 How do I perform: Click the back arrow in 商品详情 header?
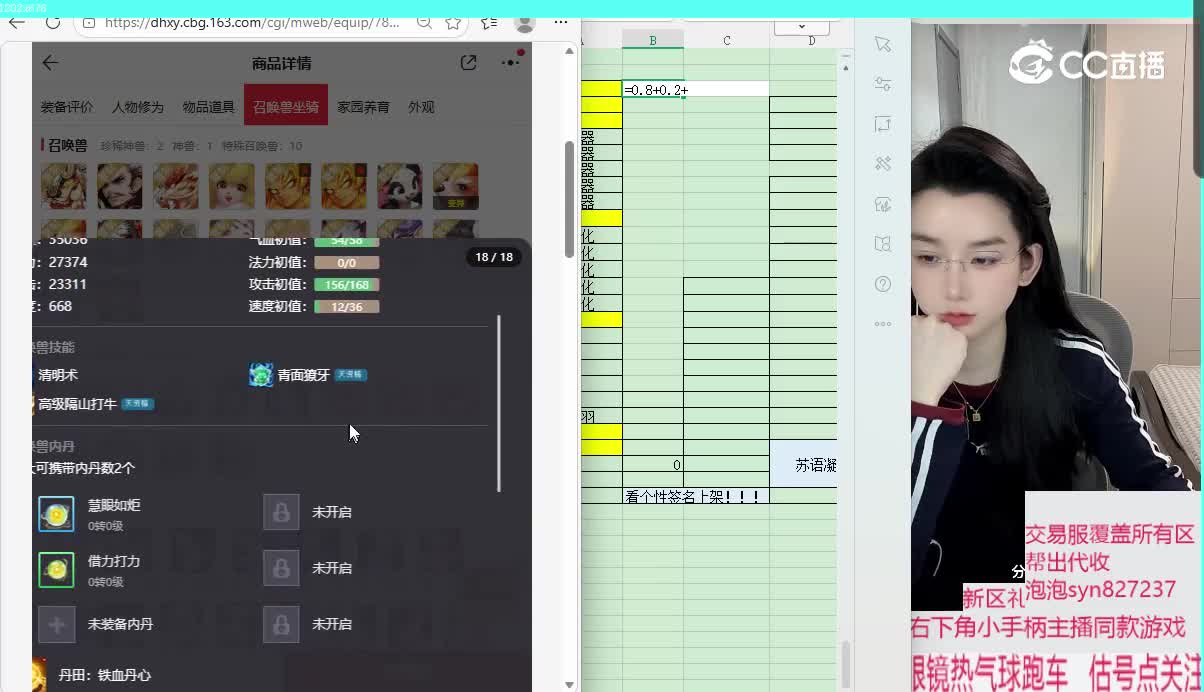pos(50,63)
